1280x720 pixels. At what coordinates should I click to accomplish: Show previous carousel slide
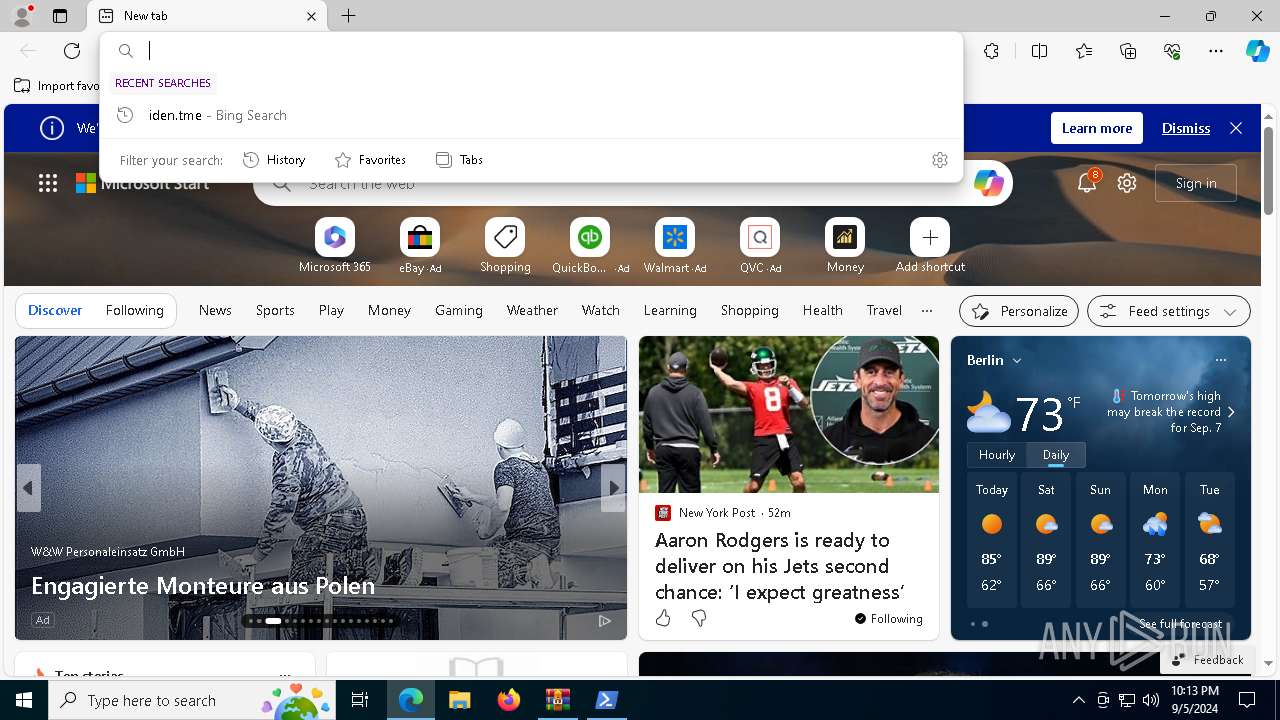point(28,488)
